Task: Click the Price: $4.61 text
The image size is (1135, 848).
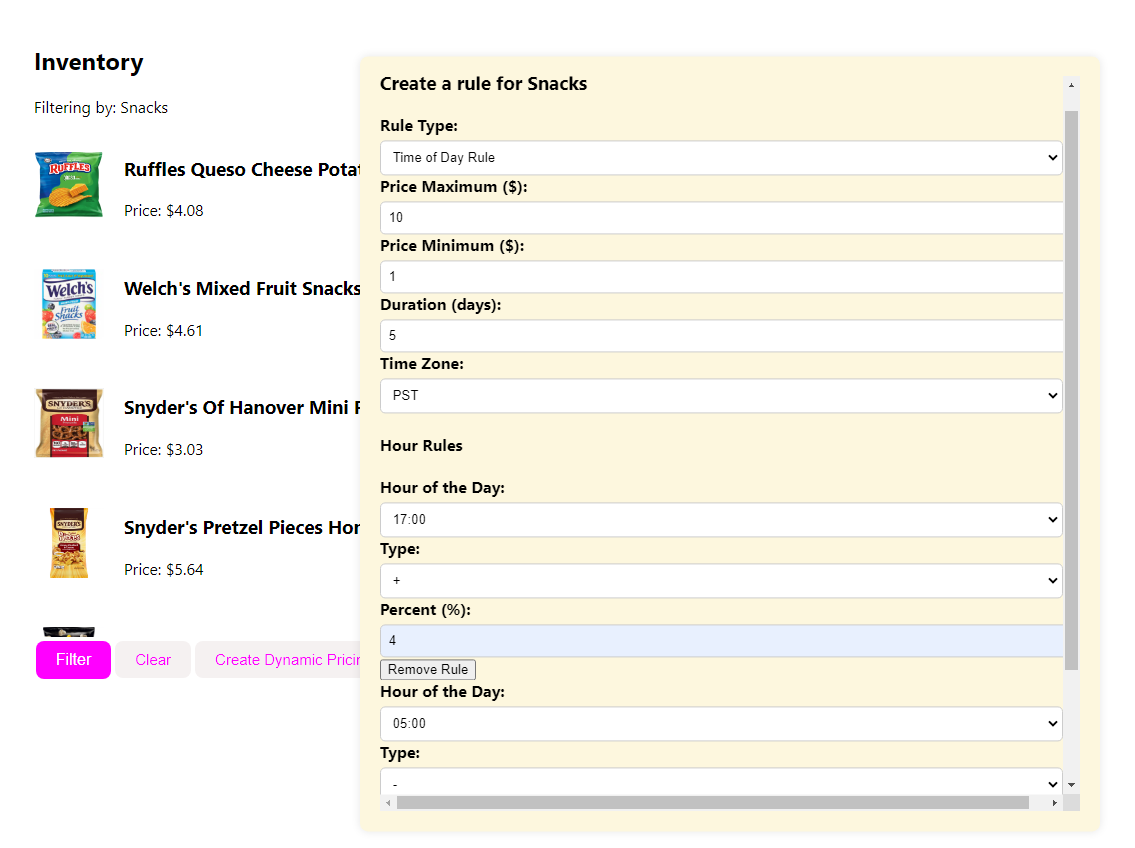Action: [x=164, y=331]
